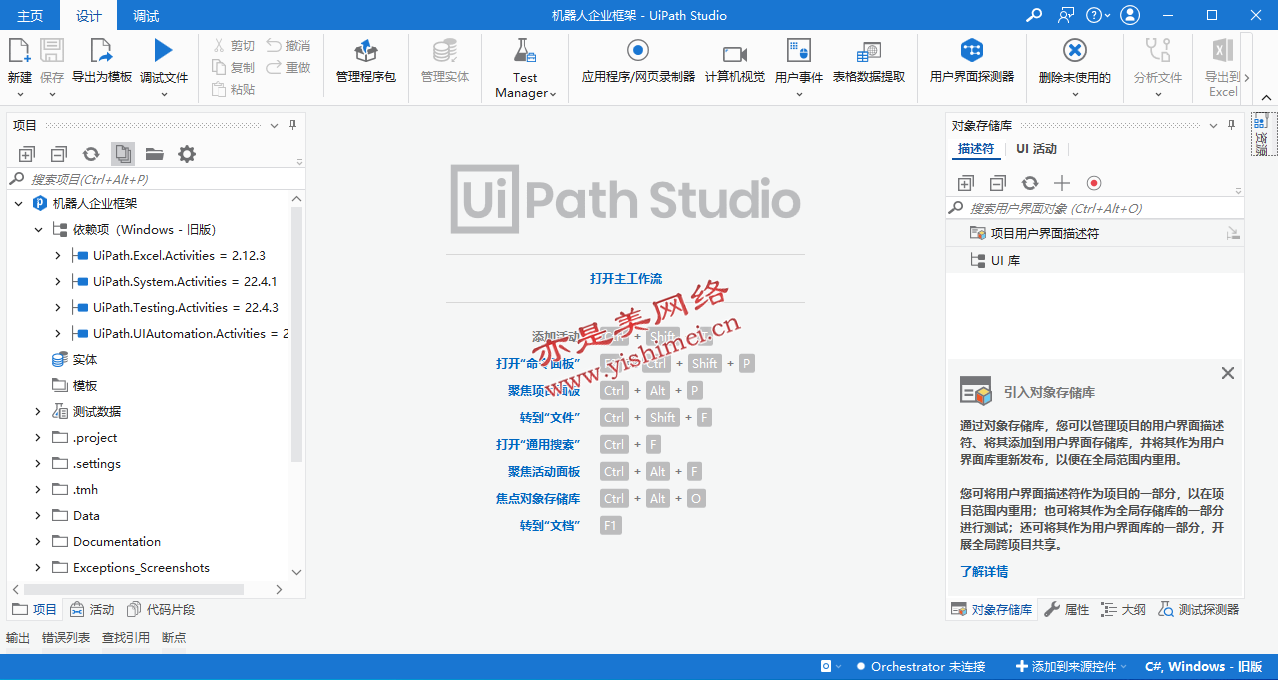Open Test Manager ribbon icon

click(525, 51)
